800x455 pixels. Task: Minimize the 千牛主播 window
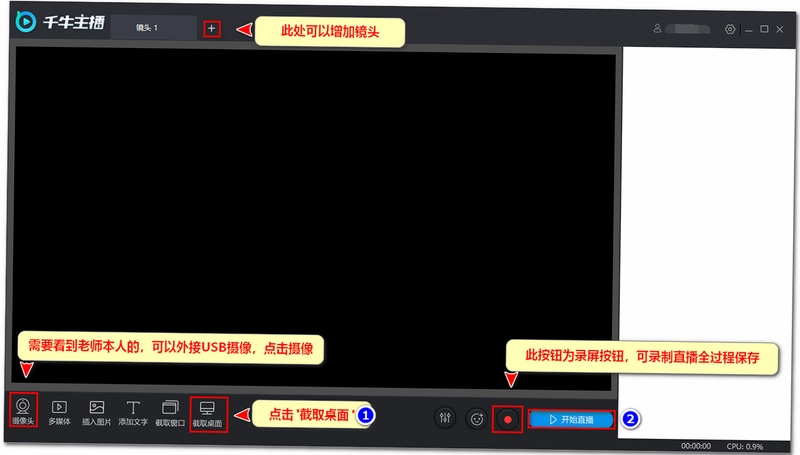pos(748,30)
